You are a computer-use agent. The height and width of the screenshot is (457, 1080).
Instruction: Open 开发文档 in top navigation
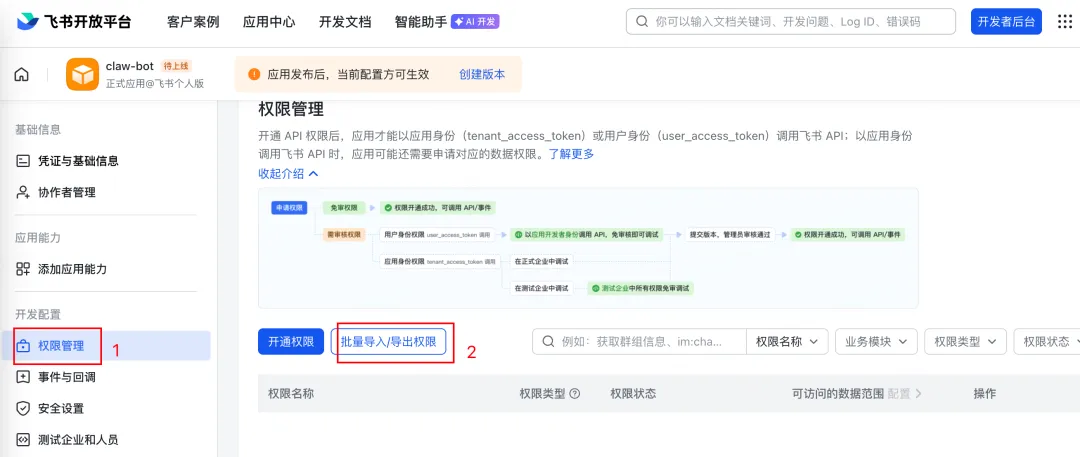pos(345,21)
